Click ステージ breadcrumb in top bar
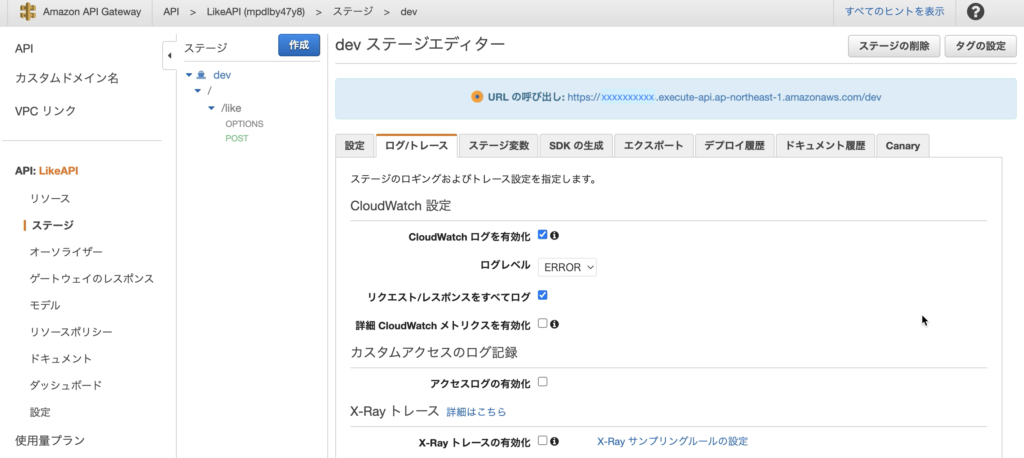The image size is (1024, 458). [x=353, y=12]
